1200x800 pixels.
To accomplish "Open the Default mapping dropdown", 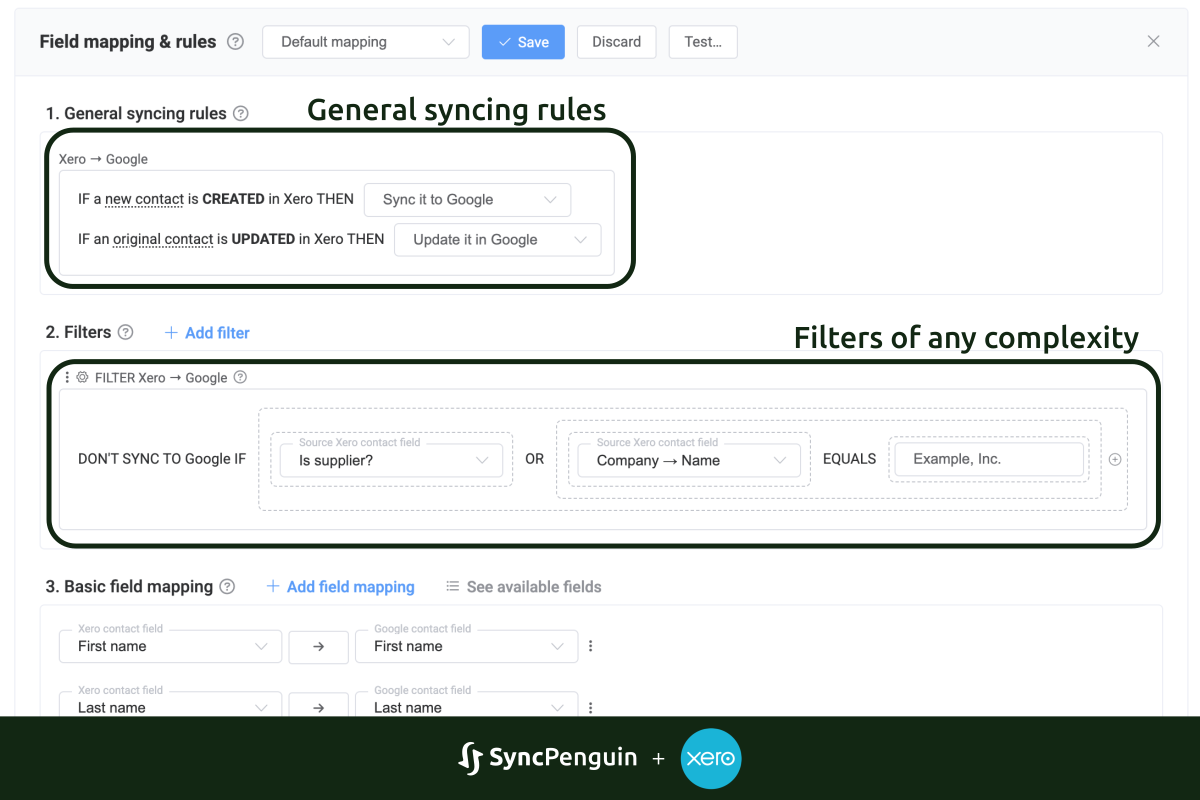I will (365, 42).
